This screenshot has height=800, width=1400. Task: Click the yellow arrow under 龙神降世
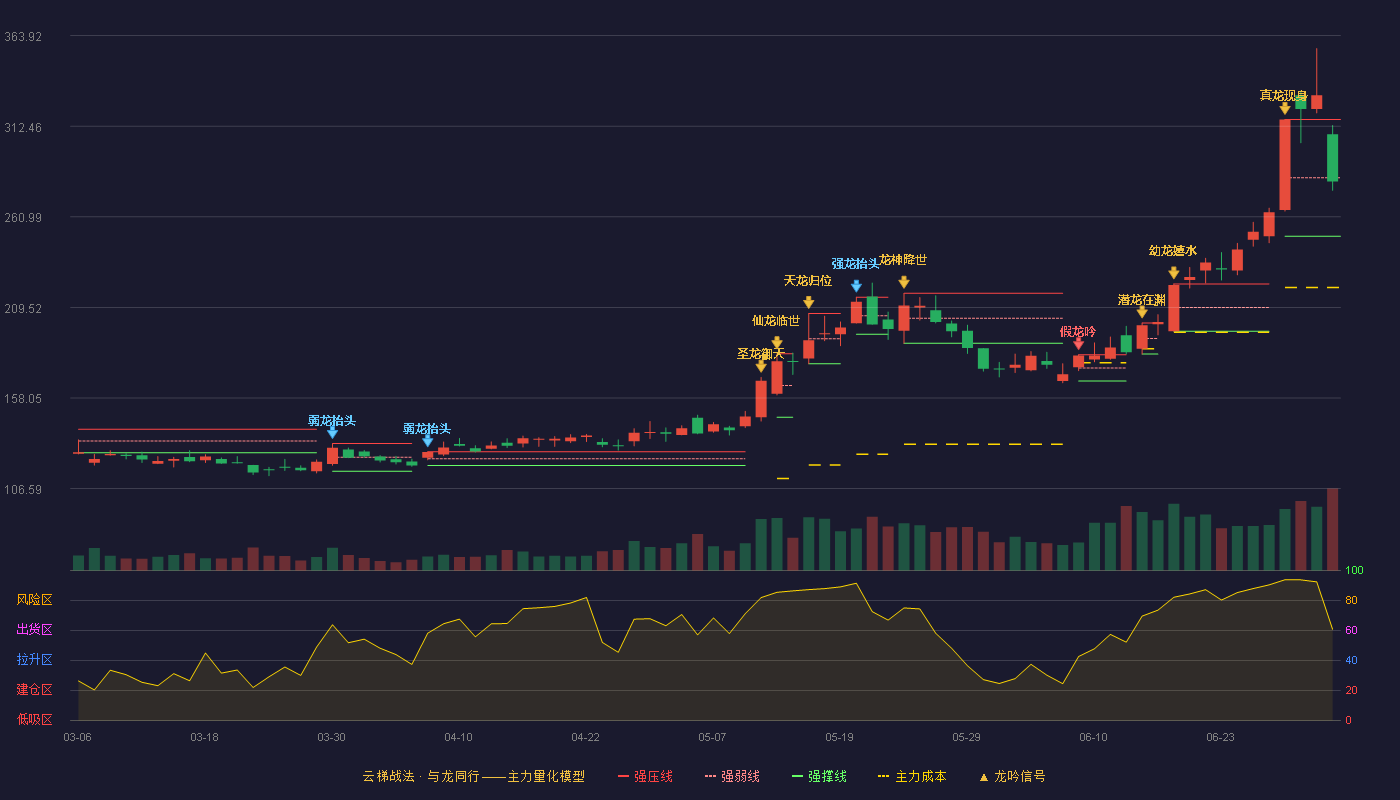904,282
